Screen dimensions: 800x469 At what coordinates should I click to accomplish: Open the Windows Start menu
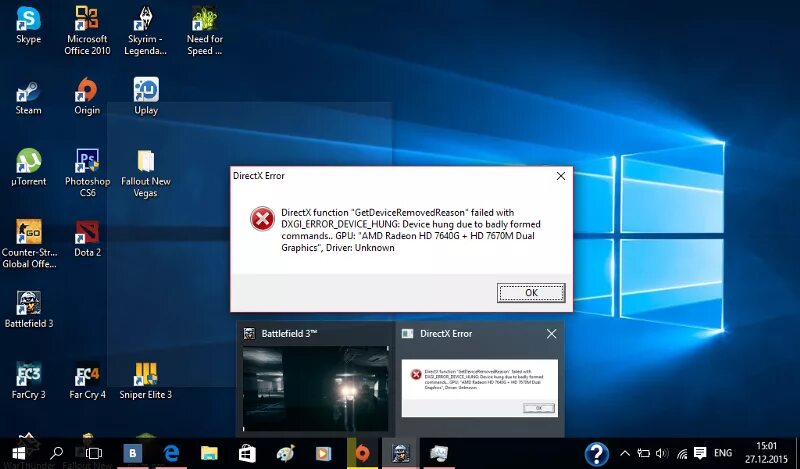18,453
